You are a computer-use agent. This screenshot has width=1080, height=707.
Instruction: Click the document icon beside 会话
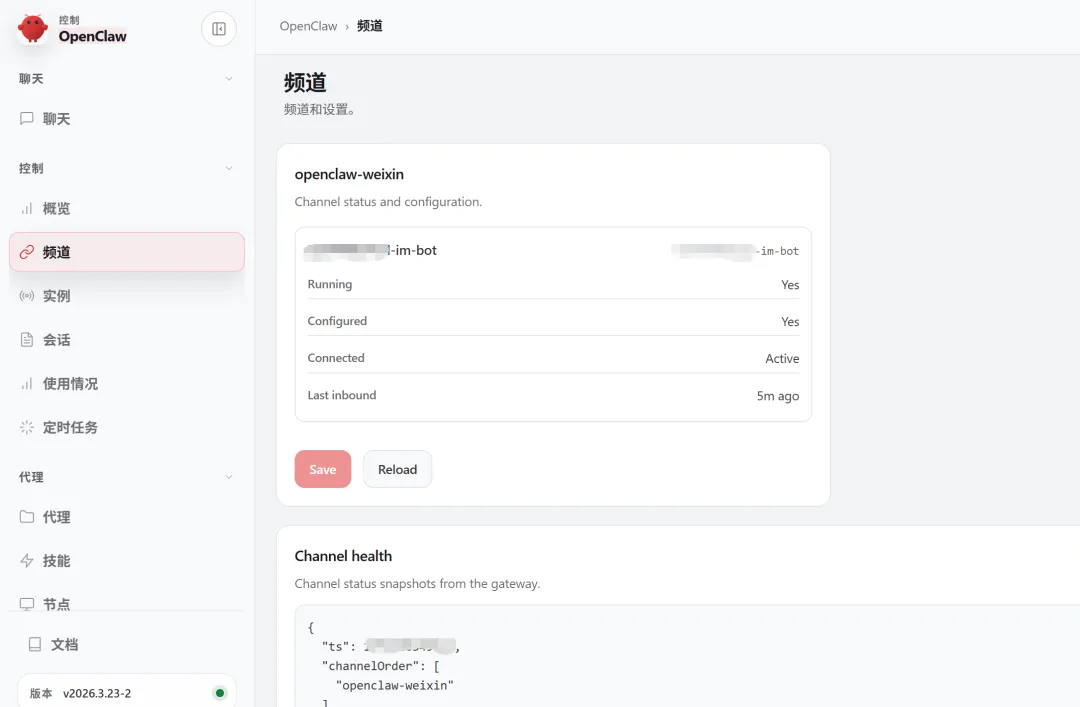coord(27,340)
